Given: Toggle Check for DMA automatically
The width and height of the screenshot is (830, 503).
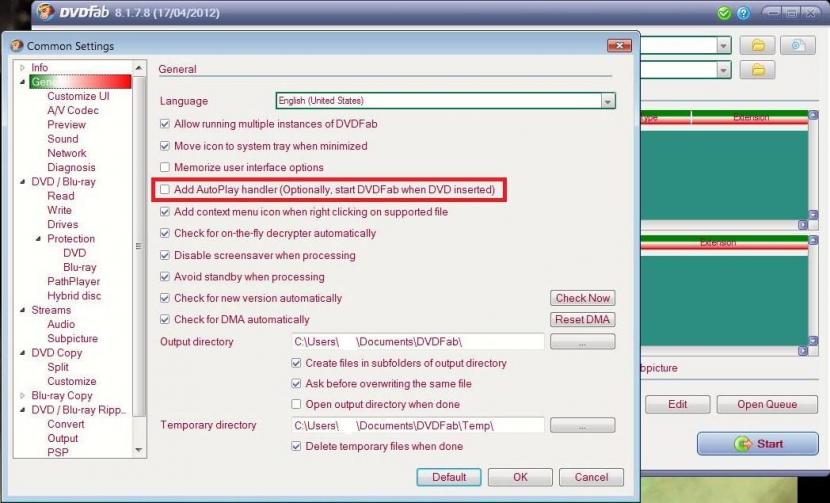Looking at the screenshot, I should 165,319.
